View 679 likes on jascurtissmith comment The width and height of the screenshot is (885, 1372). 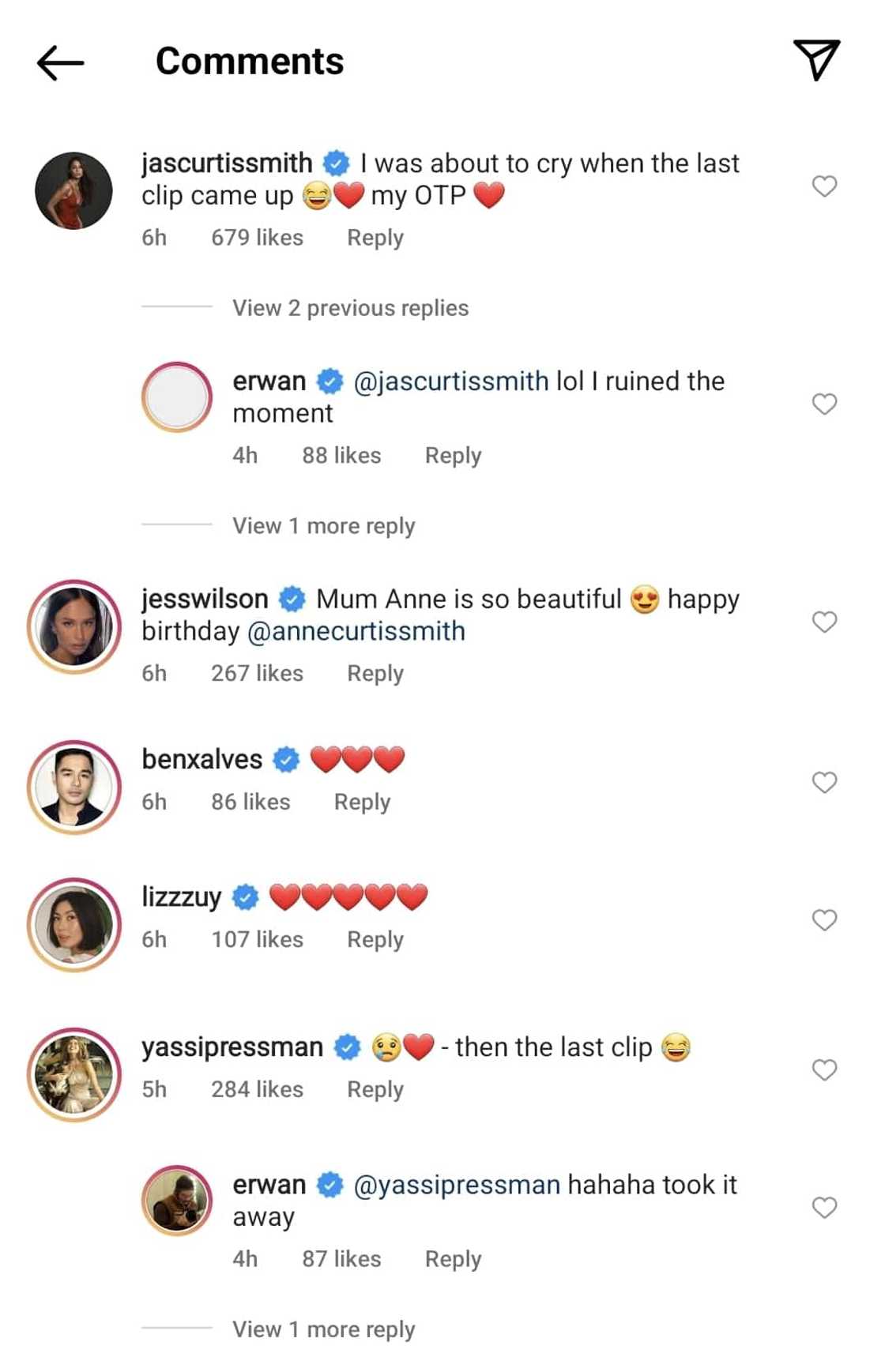(257, 238)
